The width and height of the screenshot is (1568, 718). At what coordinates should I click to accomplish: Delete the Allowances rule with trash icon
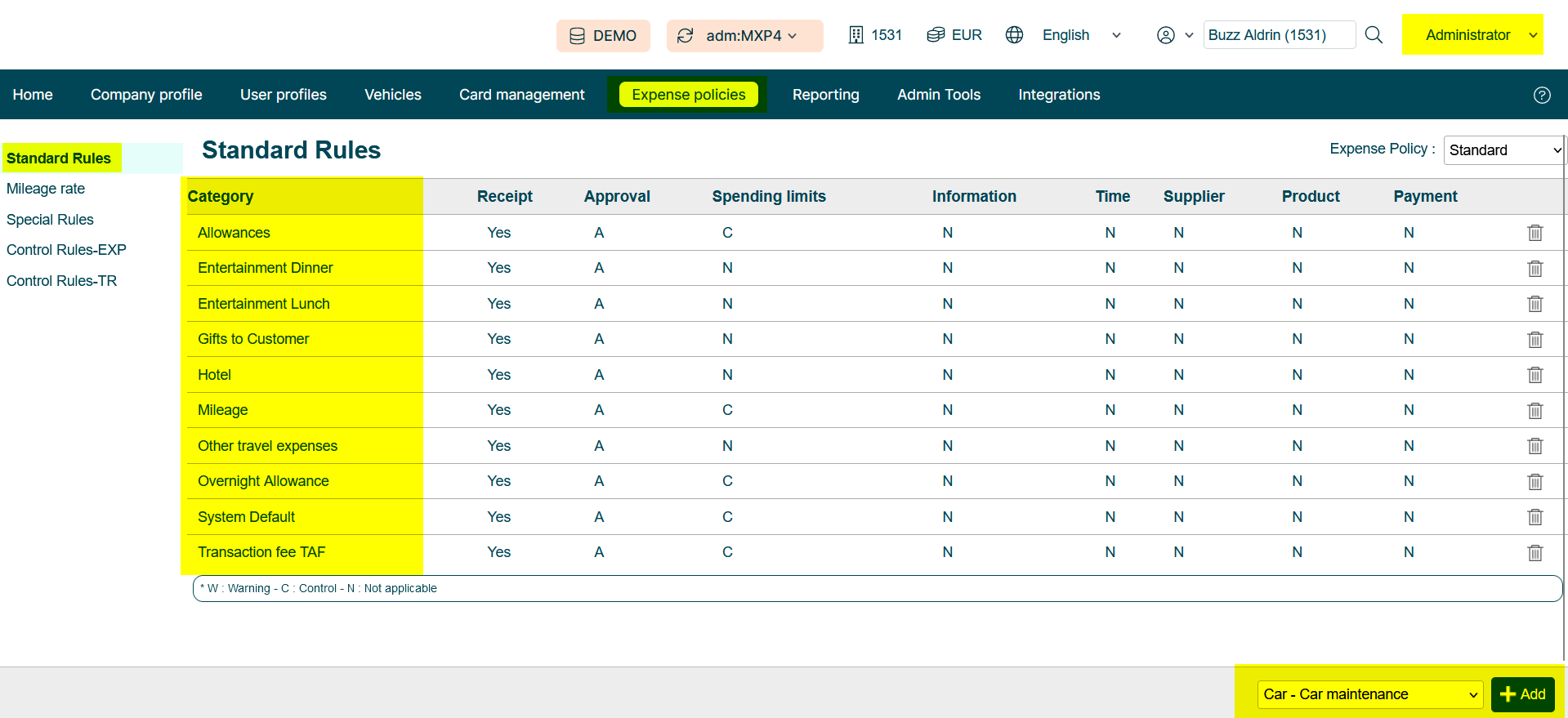point(1534,233)
